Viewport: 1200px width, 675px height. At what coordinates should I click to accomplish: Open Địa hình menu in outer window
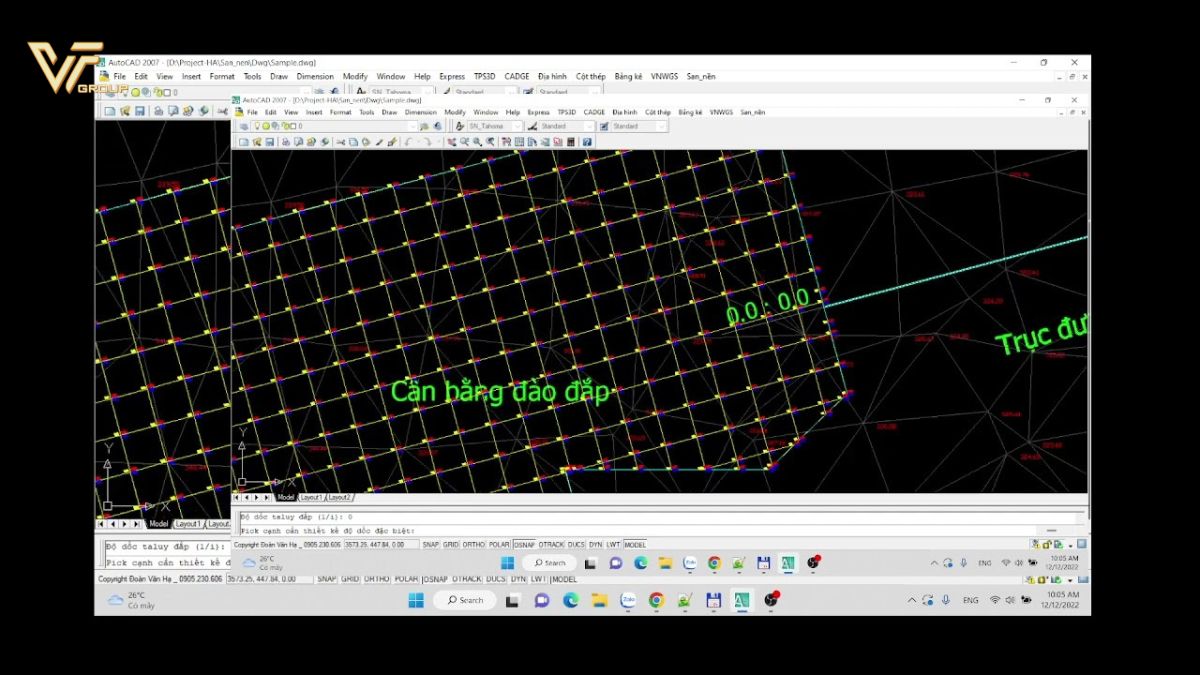pyautogui.click(x=551, y=77)
